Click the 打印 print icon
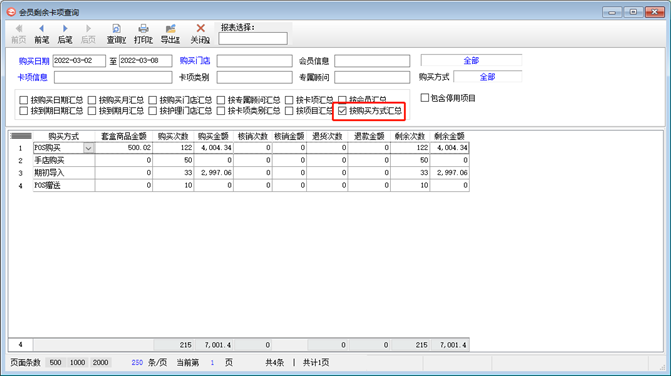 click(143, 29)
